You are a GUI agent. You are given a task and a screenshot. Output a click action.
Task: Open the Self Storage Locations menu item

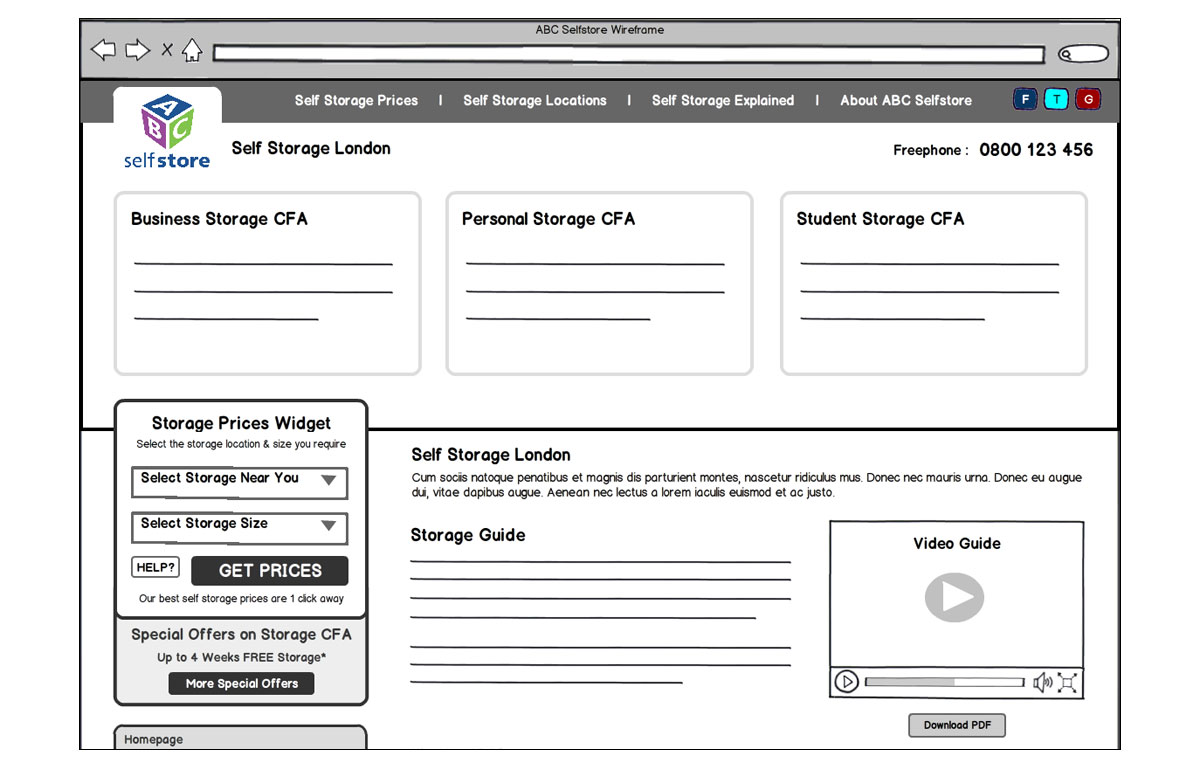click(534, 101)
